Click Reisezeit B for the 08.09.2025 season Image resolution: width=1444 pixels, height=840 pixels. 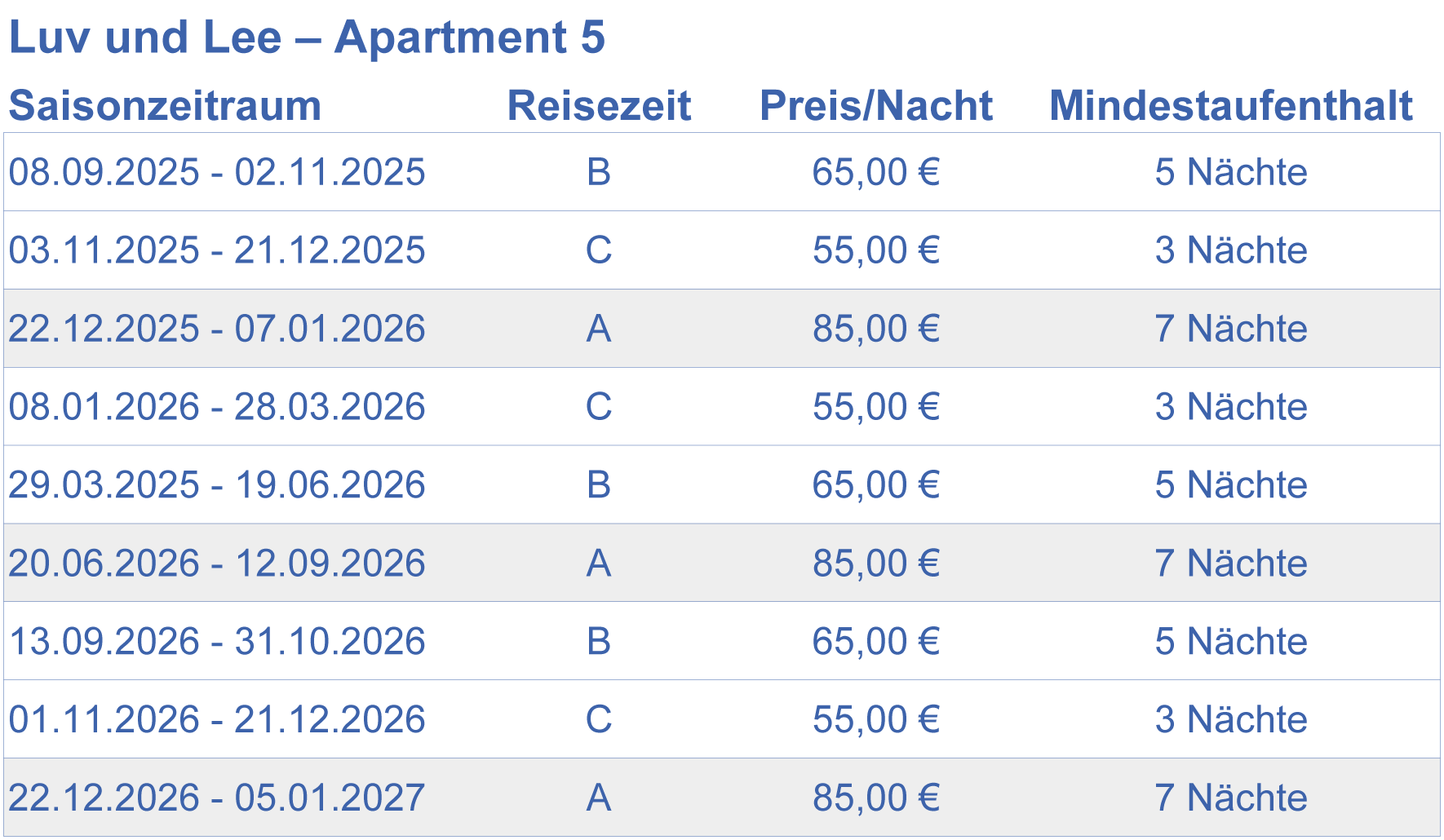pos(599,172)
